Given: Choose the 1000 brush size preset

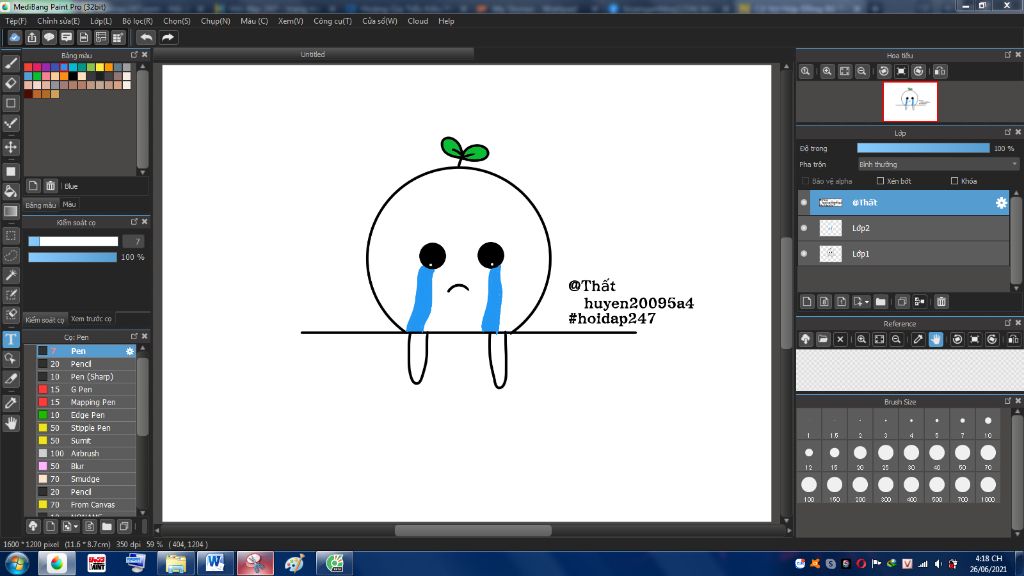Looking at the screenshot, I should point(988,487).
